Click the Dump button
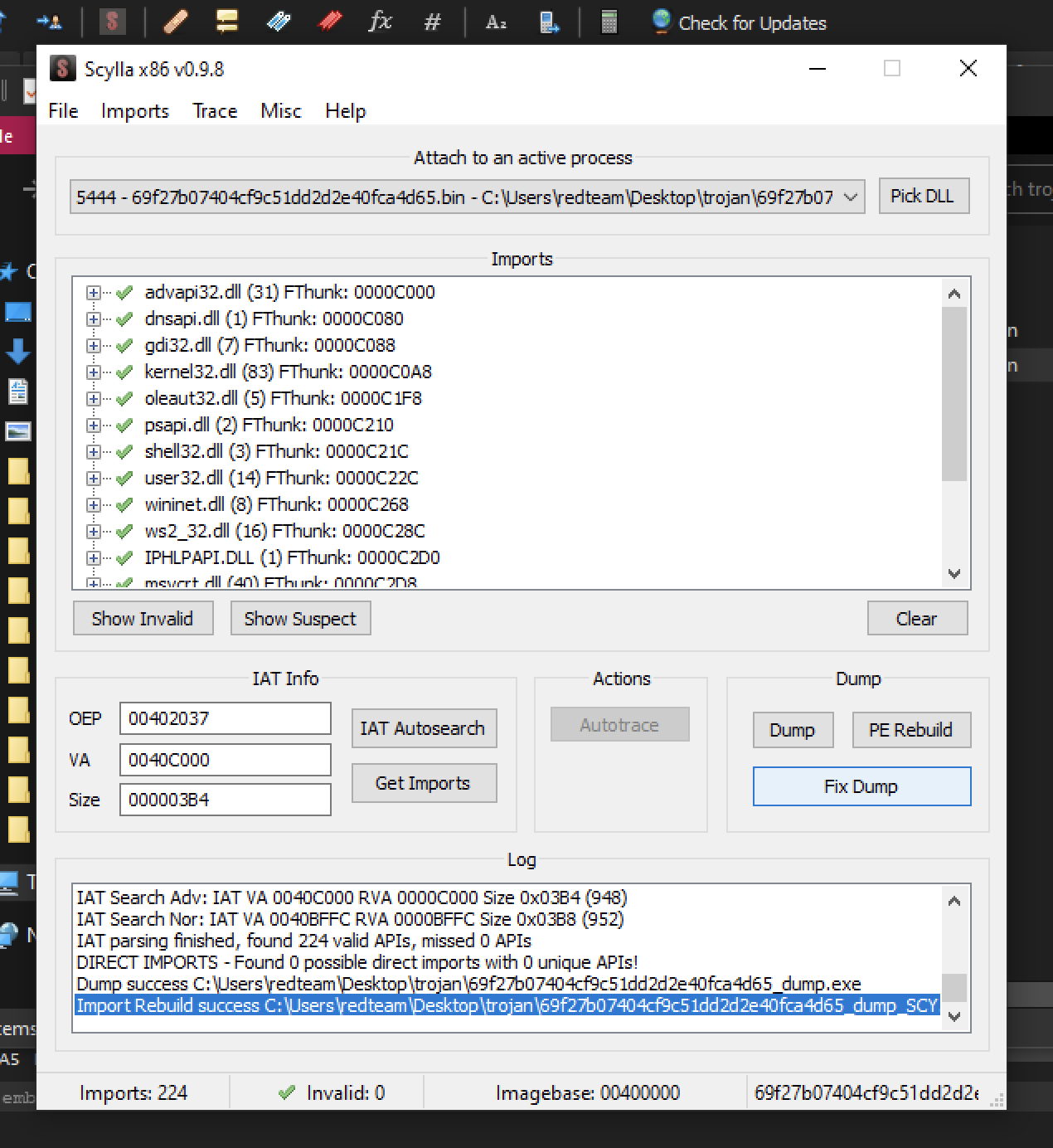This screenshot has height=1148, width=1053. click(793, 730)
